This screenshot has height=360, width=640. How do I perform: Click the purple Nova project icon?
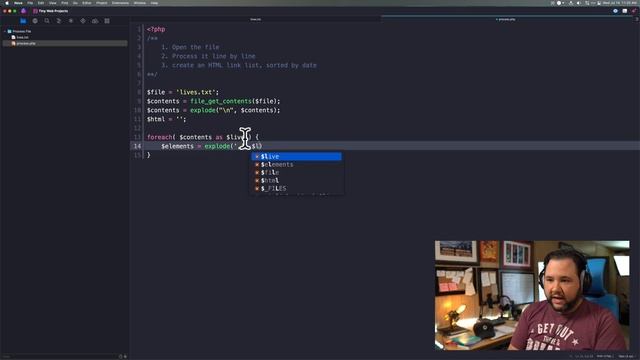24,11
